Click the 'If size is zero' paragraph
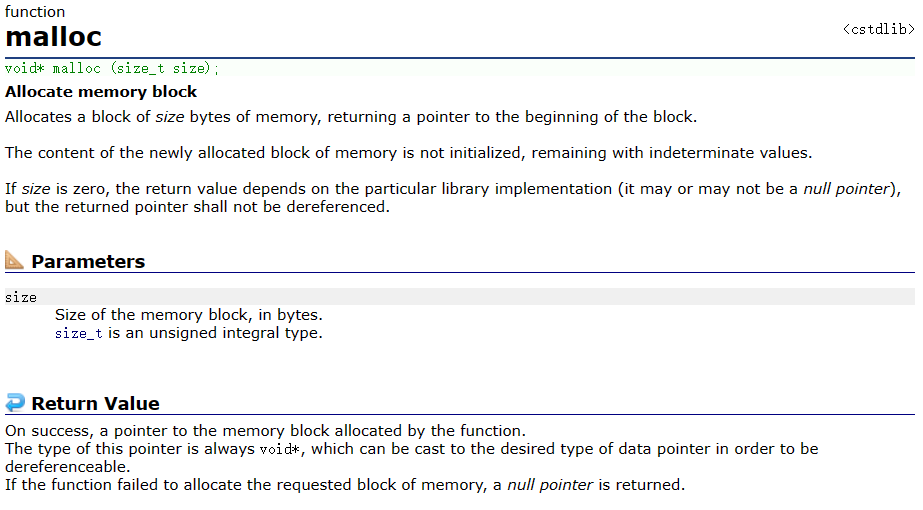This screenshot has height=510, width=923. [453, 198]
